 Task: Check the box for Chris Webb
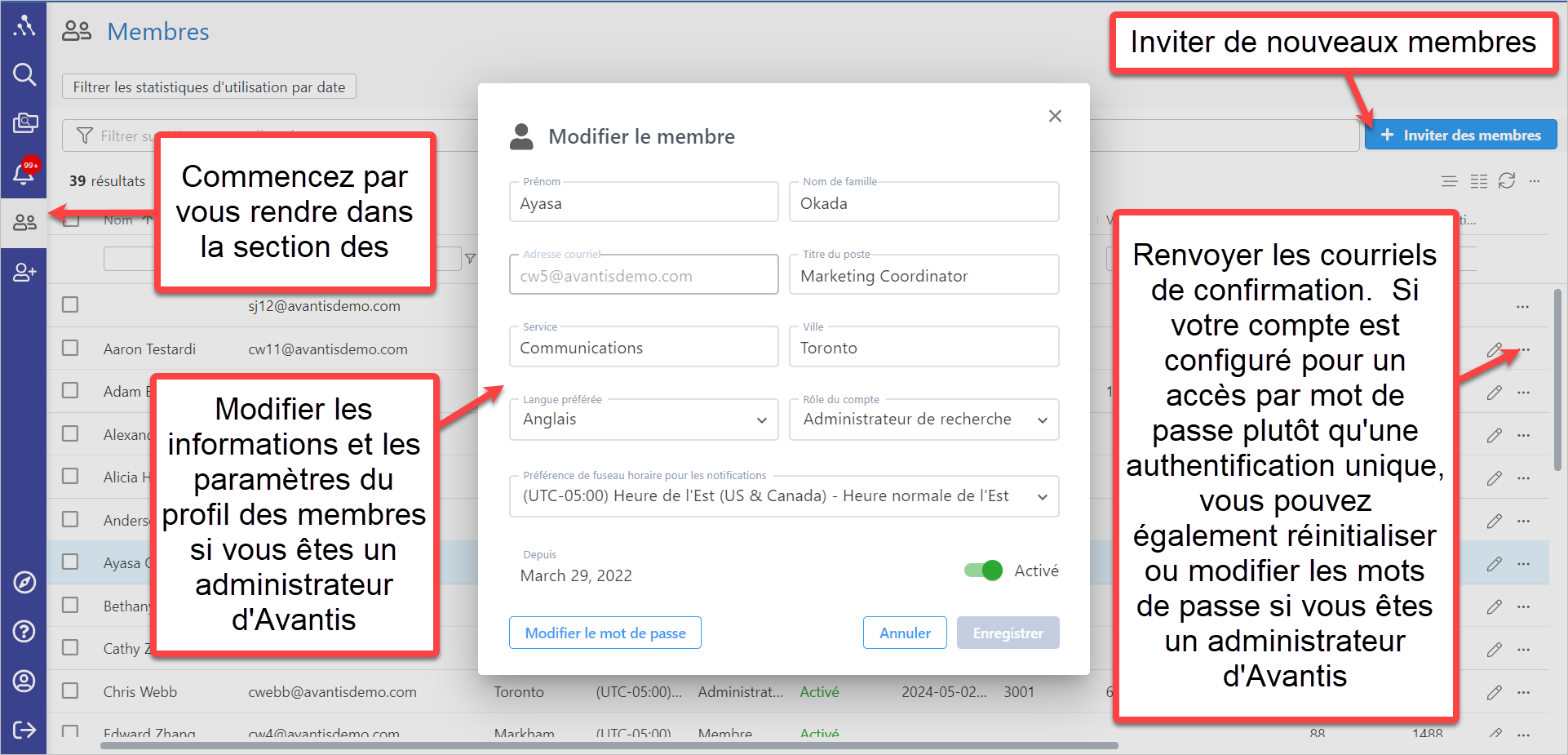[70, 691]
